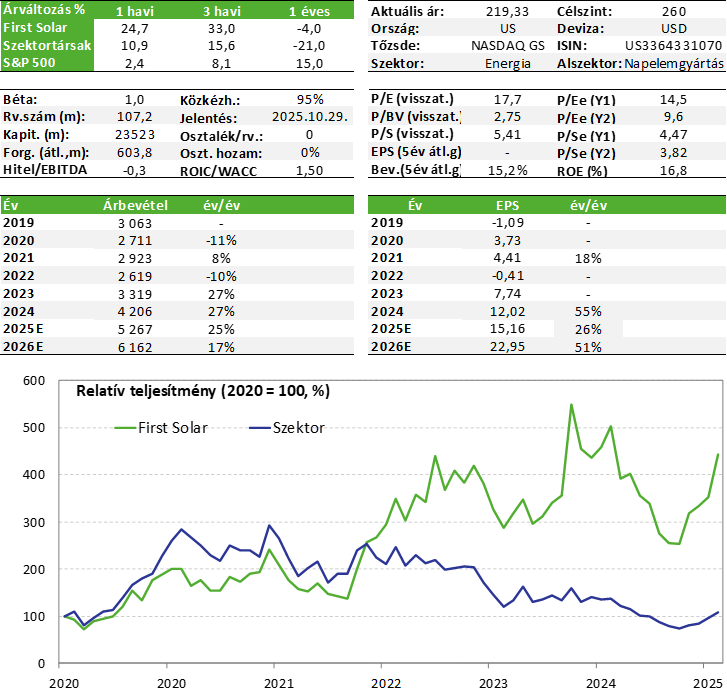The height and width of the screenshot is (693, 727).
Task: Click the exchange value 'NASDAQ GS'
Action: pyautogui.click(x=508, y=45)
